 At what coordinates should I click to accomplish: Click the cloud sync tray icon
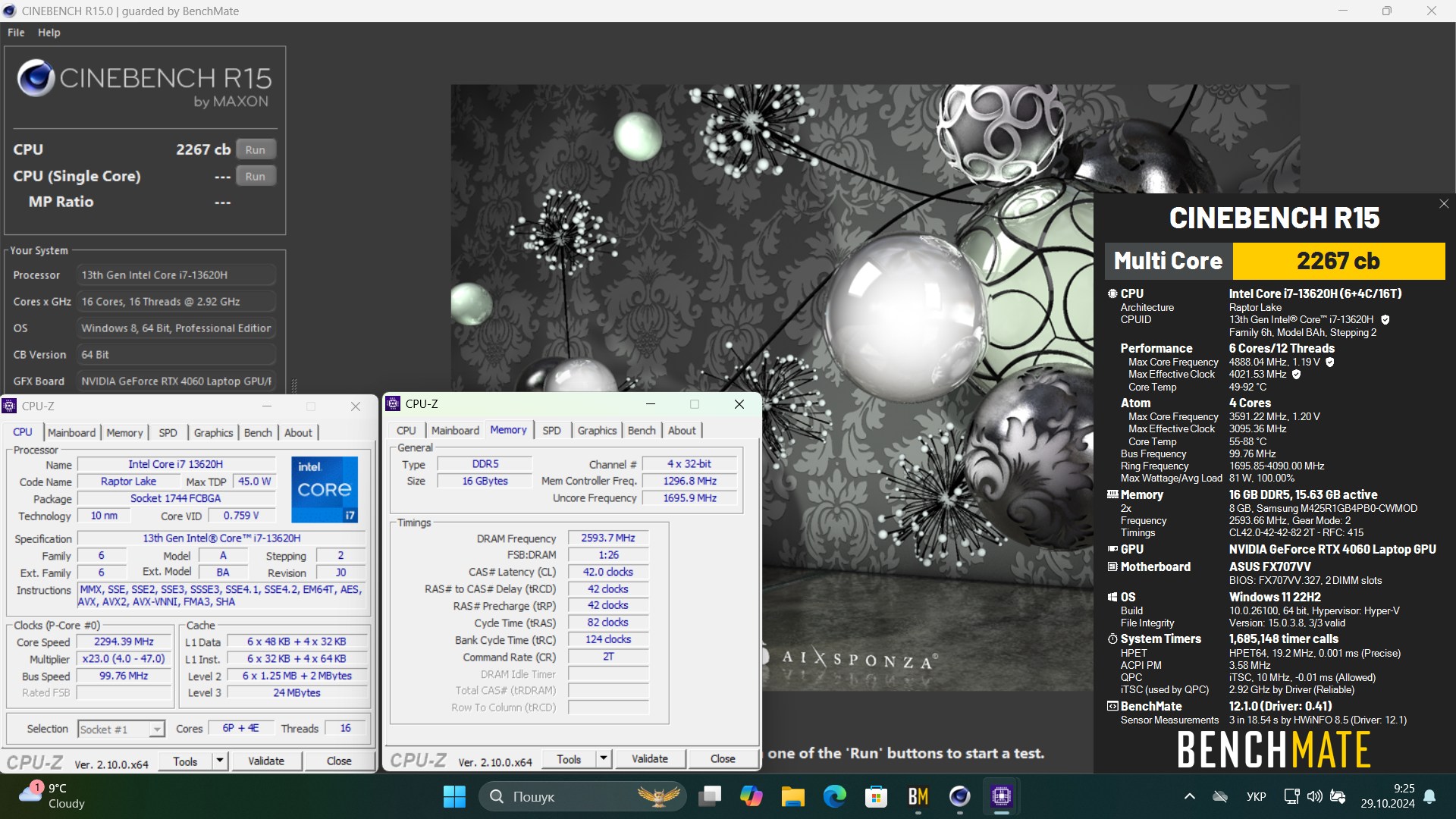1220,796
